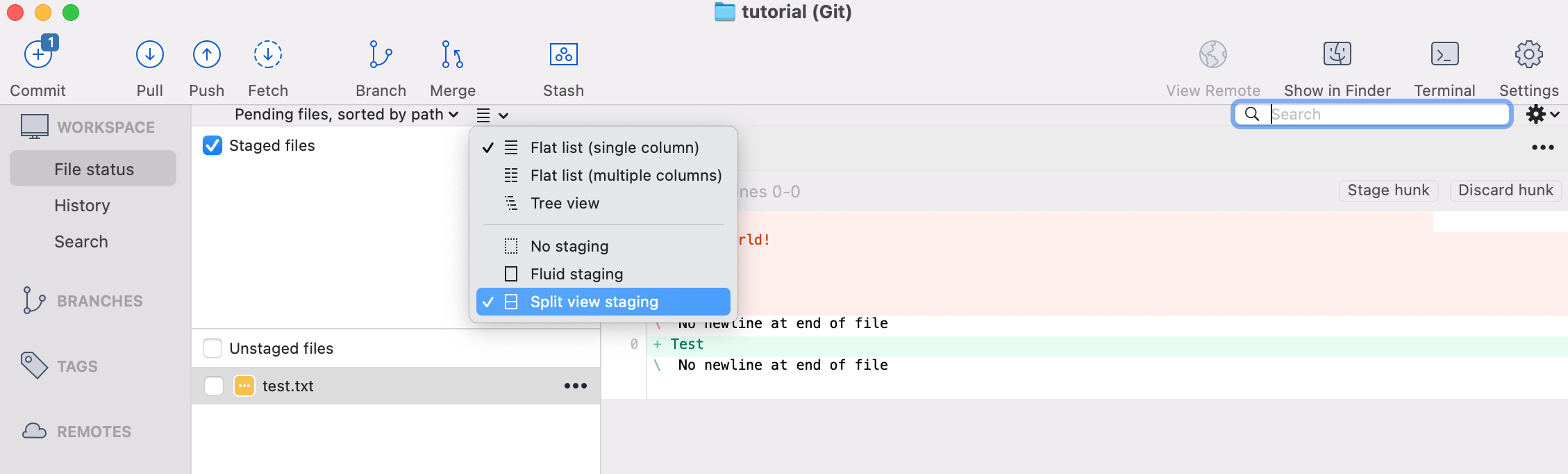Expand the gear options dropdown near search

pos(1542,114)
